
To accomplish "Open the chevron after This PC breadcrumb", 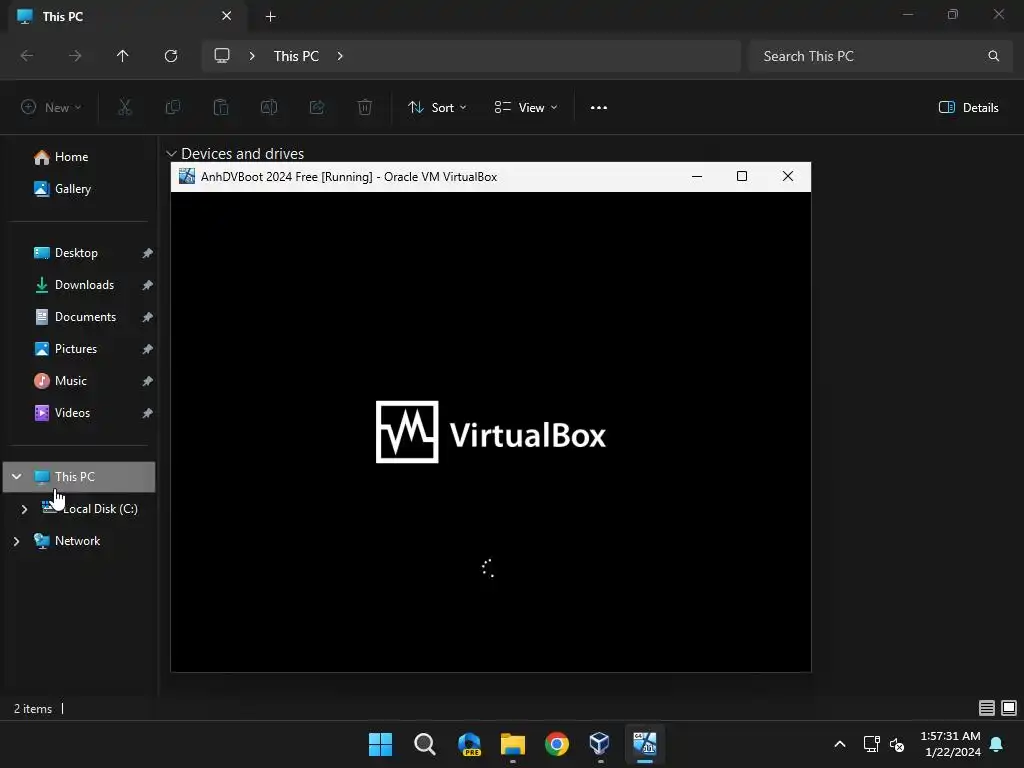I will pyautogui.click(x=340, y=56).
